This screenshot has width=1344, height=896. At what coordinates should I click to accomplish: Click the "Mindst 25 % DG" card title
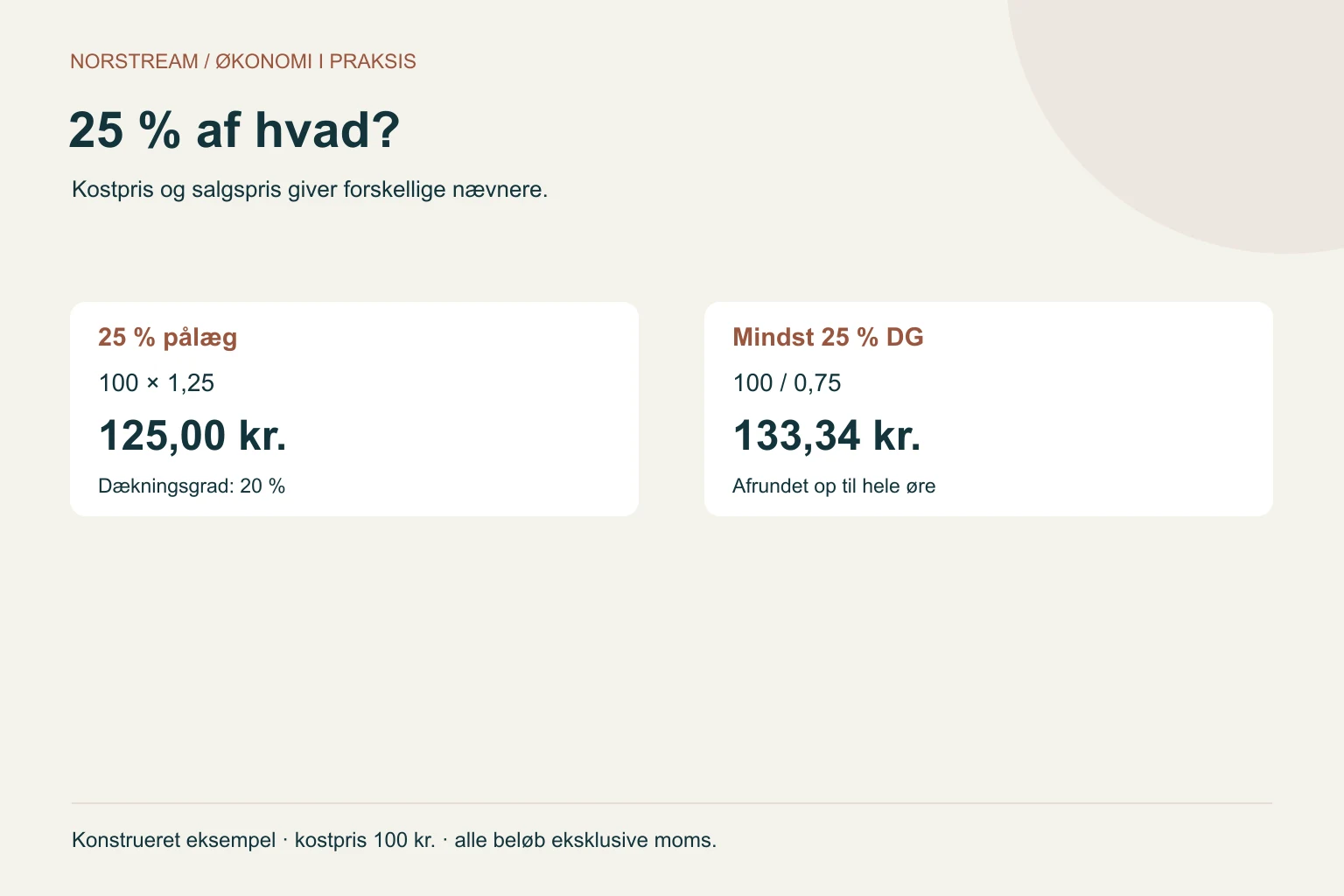click(828, 337)
